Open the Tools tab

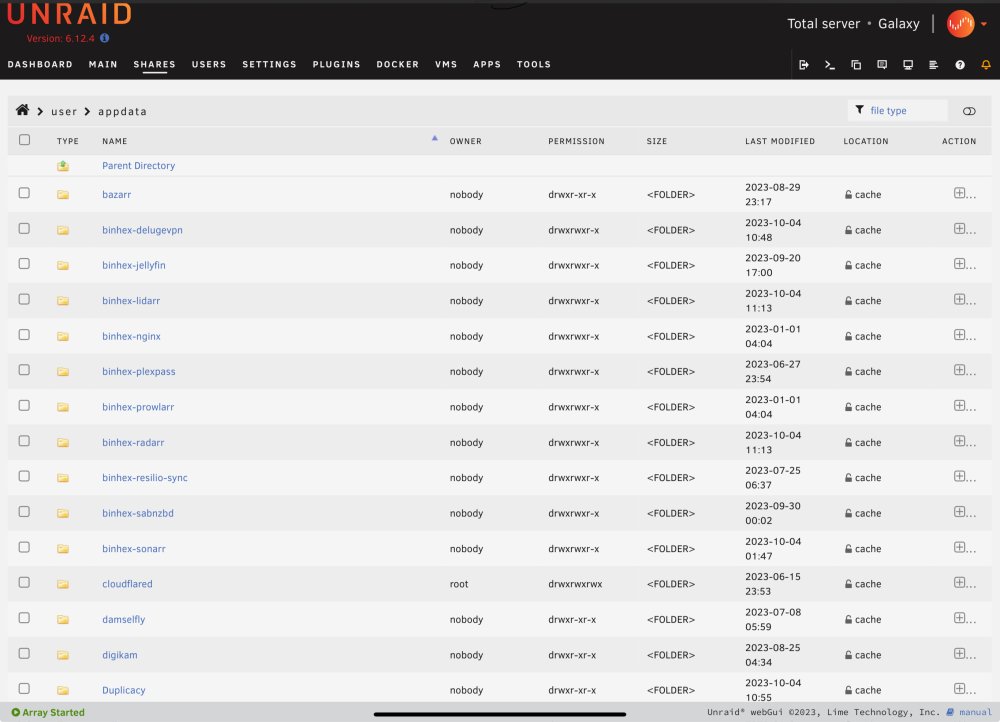[534, 64]
